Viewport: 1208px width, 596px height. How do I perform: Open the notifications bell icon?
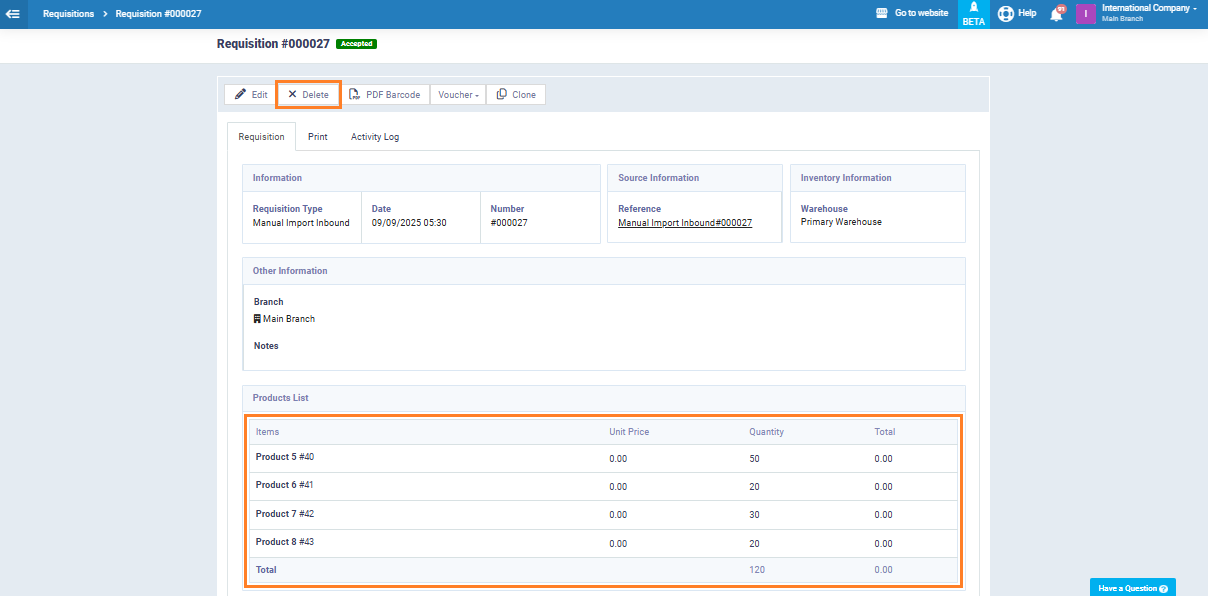(x=1056, y=14)
